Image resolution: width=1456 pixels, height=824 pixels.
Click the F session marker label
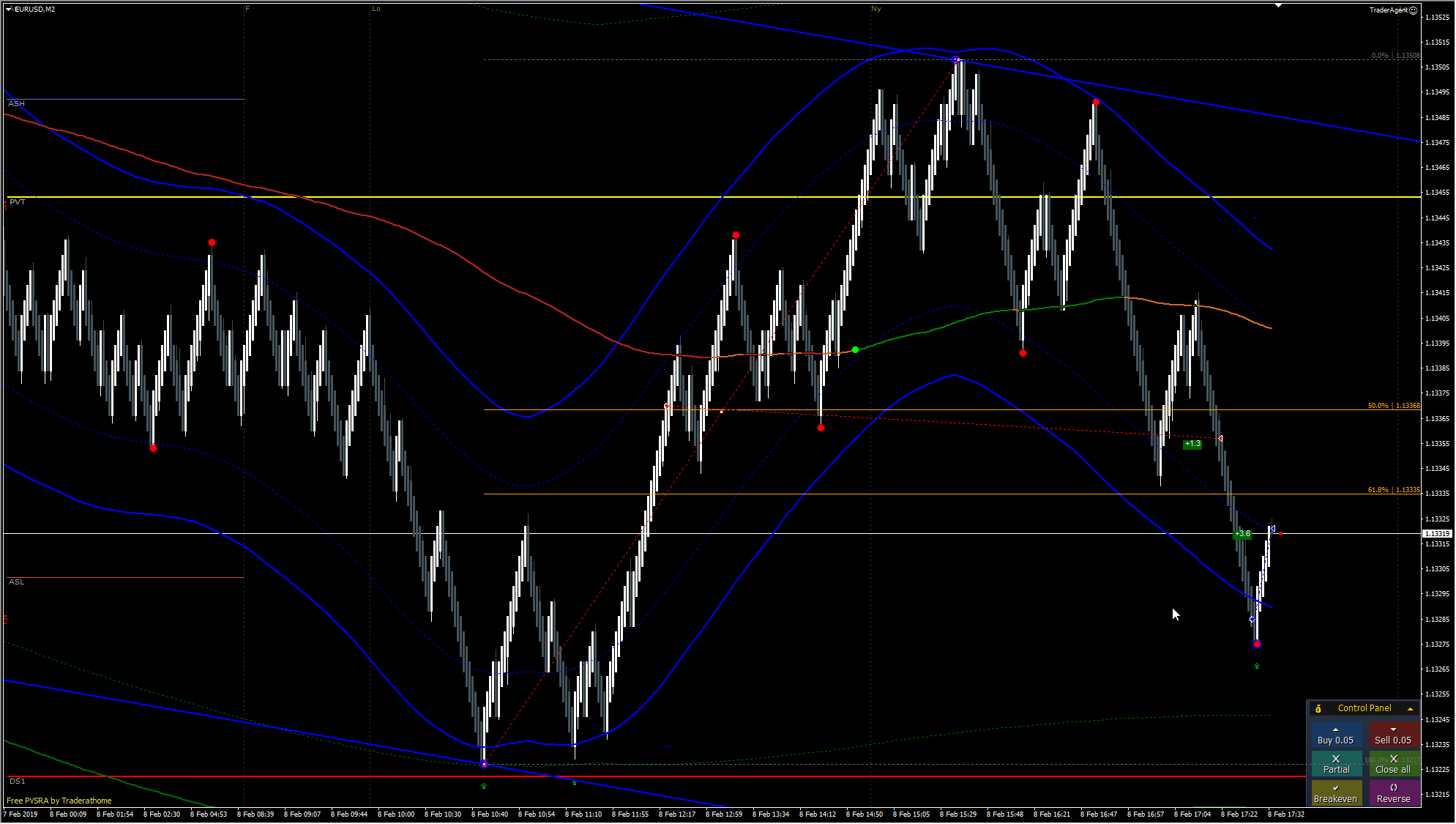[247, 9]
